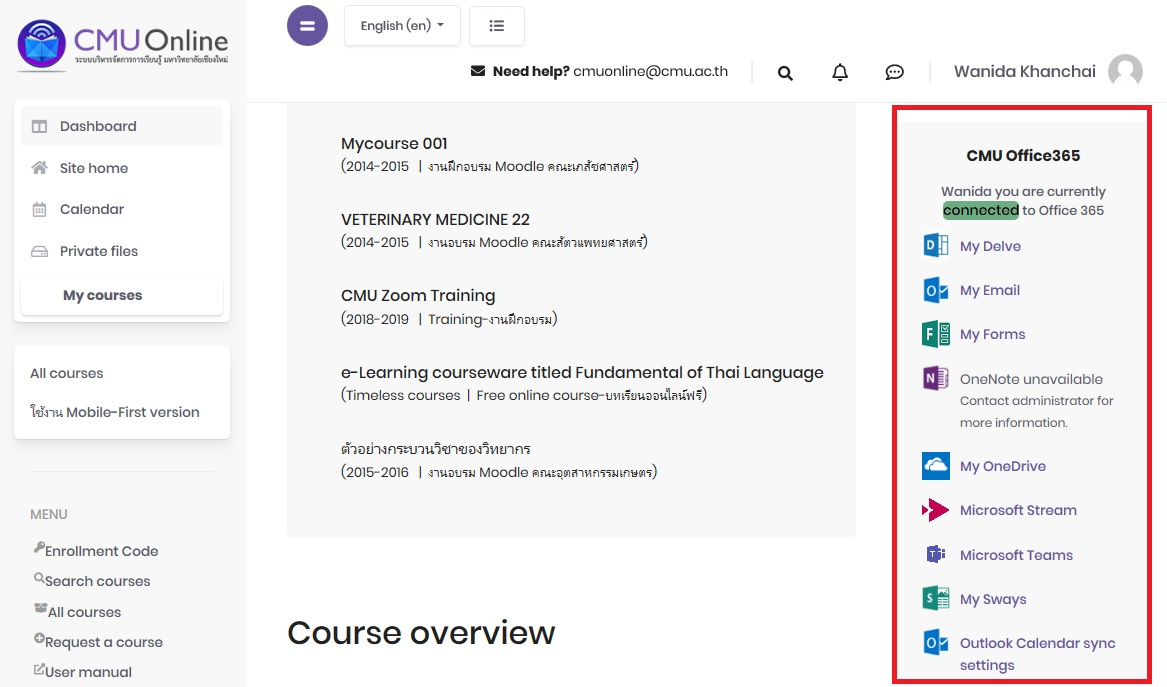The height and width of the screenshot is (687, 1167).
Task: Open notifications bell
Action: [x=840, y=72]
